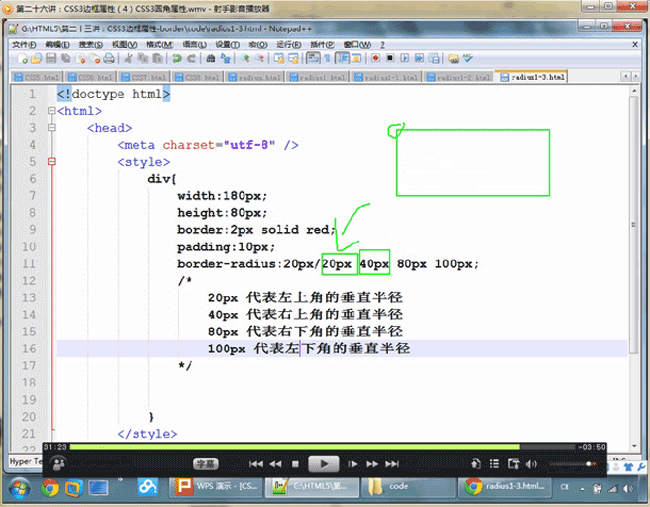The image size is (650, 507).
Task: Switch to the CSS5.html tab
Action: point(37,77)
